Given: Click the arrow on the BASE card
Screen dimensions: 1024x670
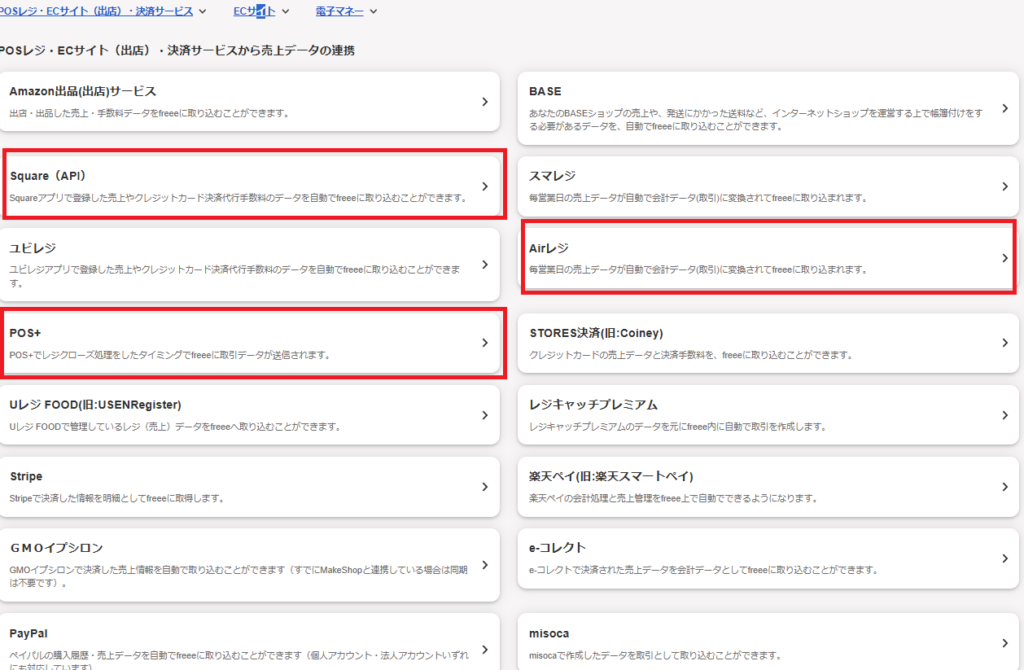Looking at the screenshot, I should point(1005,108).
